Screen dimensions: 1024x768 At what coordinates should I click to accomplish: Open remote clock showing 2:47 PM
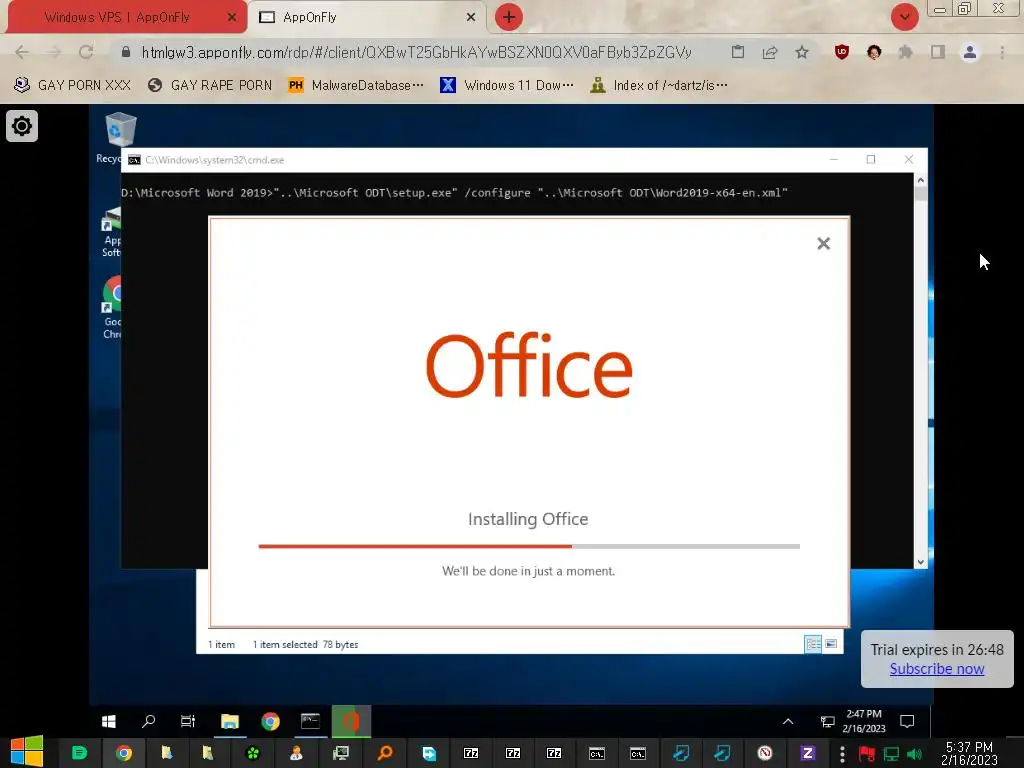coord(864,721)
